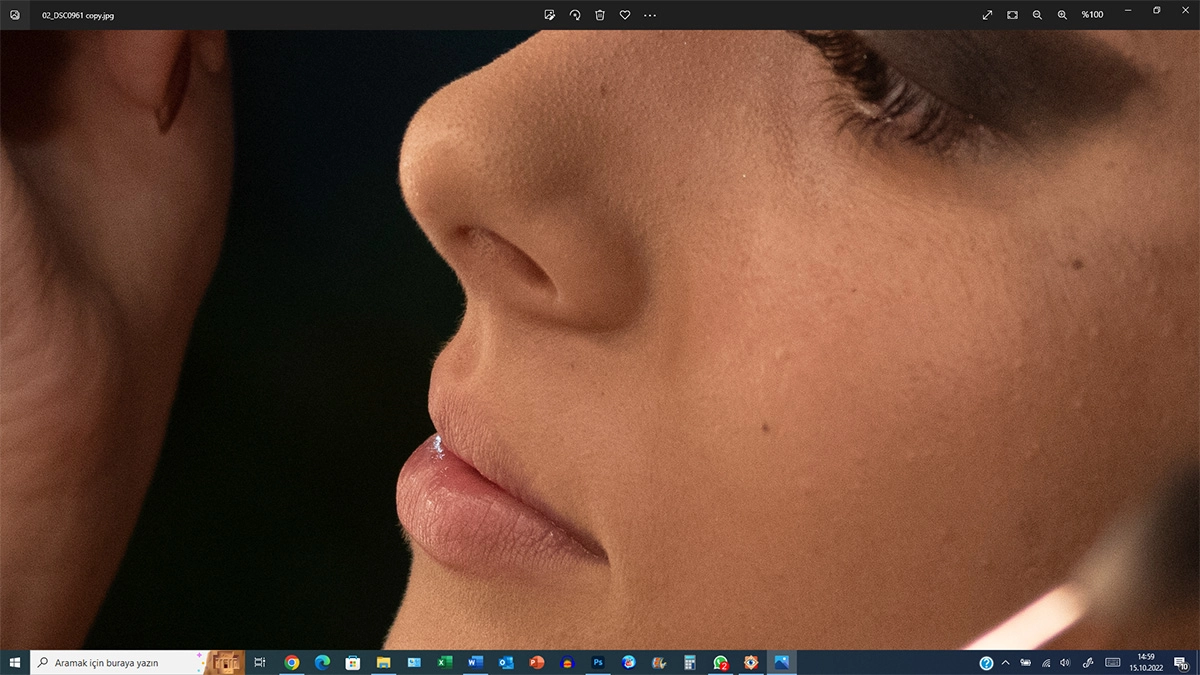
Task: Open Task View from the taskbar
Action: tap(260, 662)
